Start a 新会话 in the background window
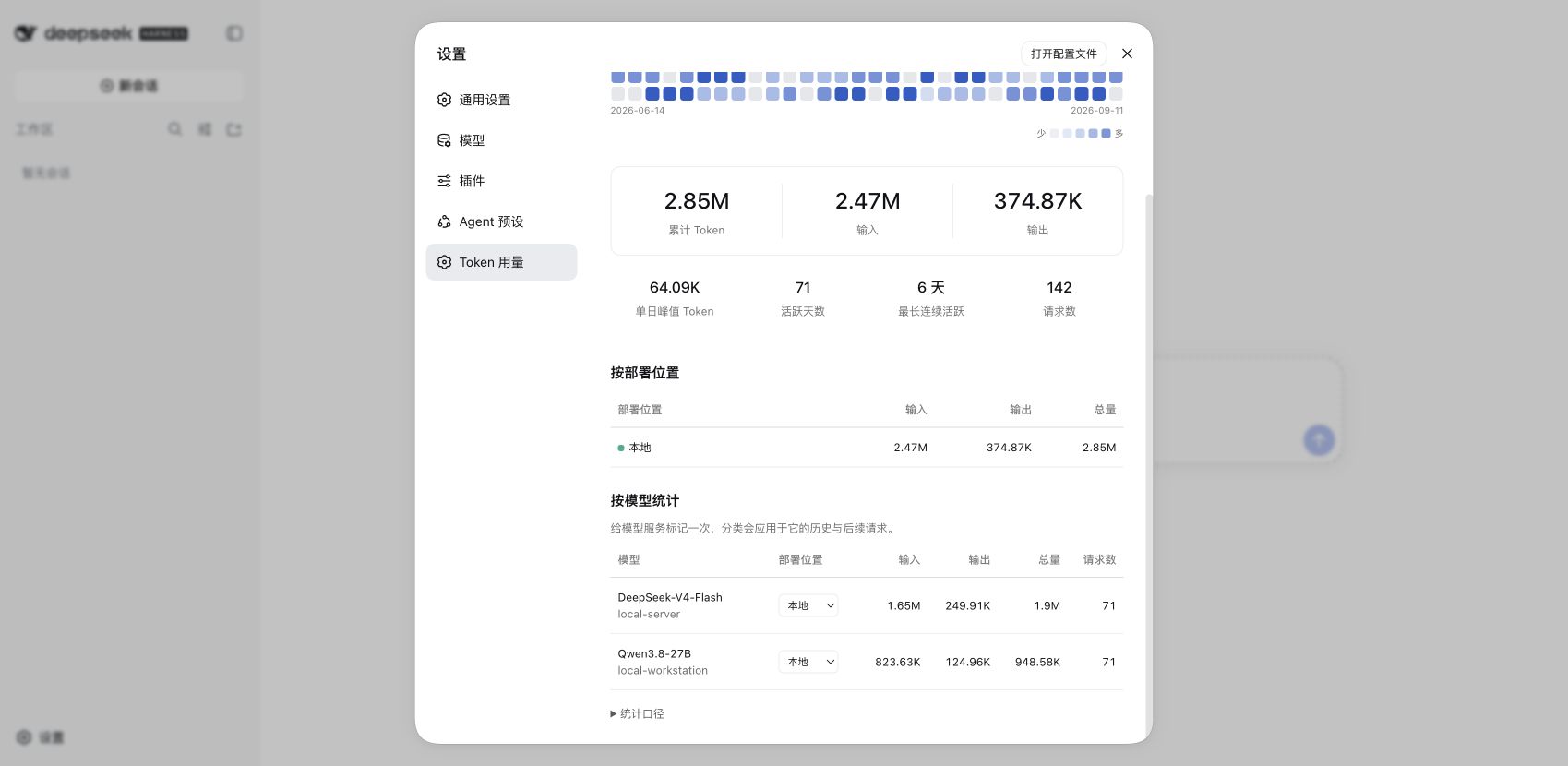The height and width of the screenshot is (766, 1568). click(x=129, y=86)
